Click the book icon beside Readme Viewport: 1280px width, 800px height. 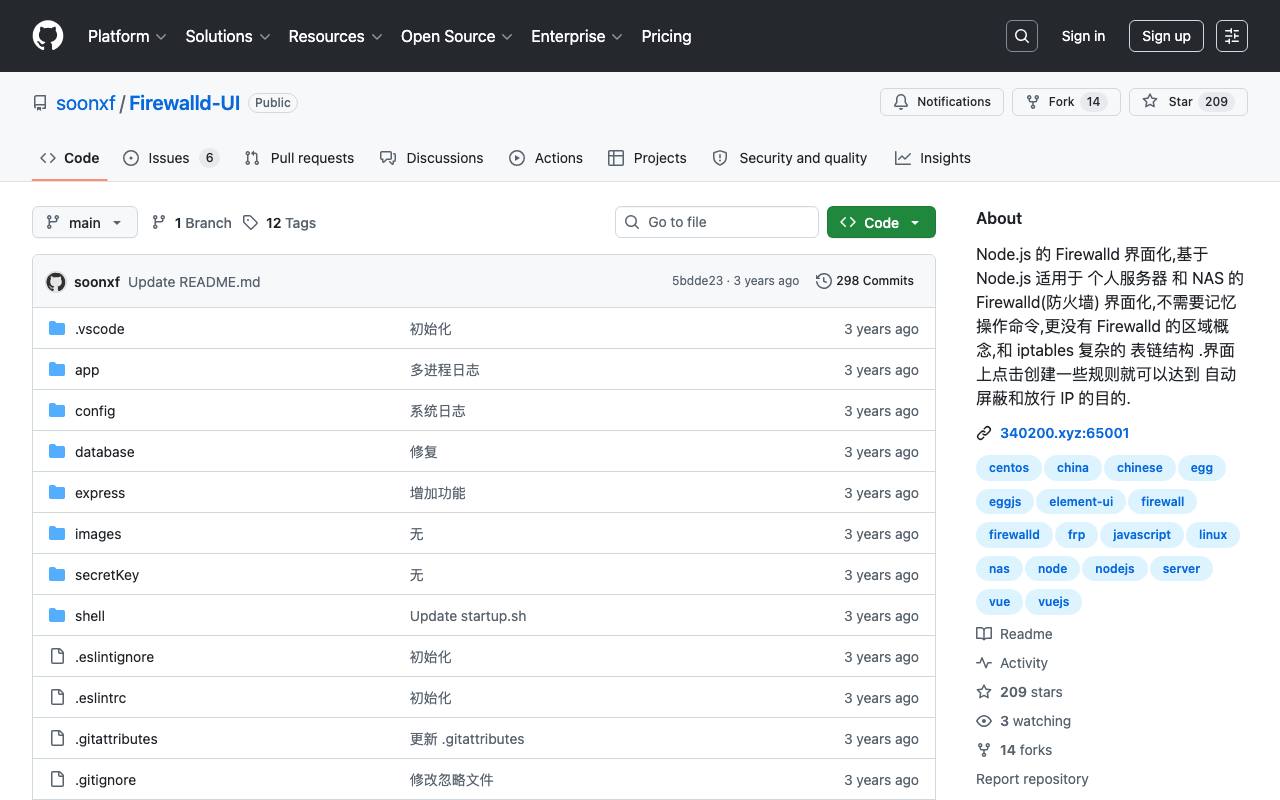pos(984,634)
